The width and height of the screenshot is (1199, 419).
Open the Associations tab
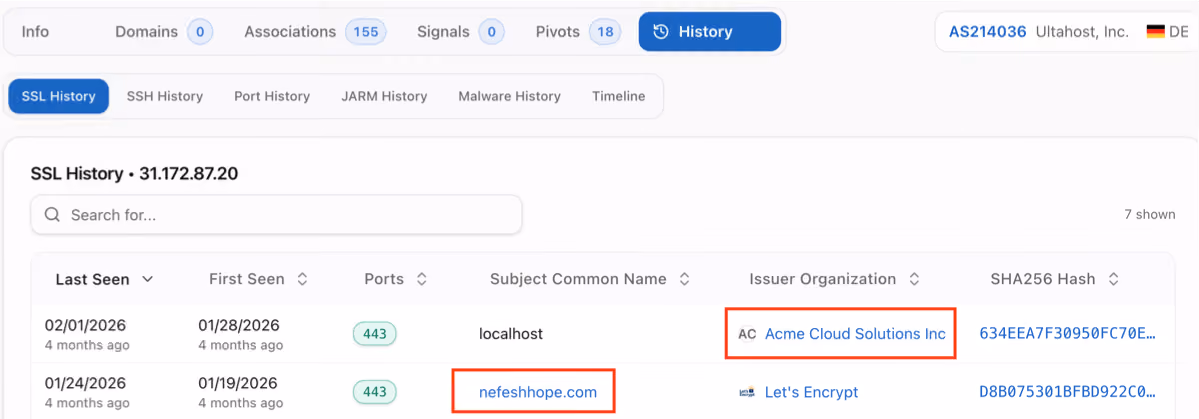point(315,32)
